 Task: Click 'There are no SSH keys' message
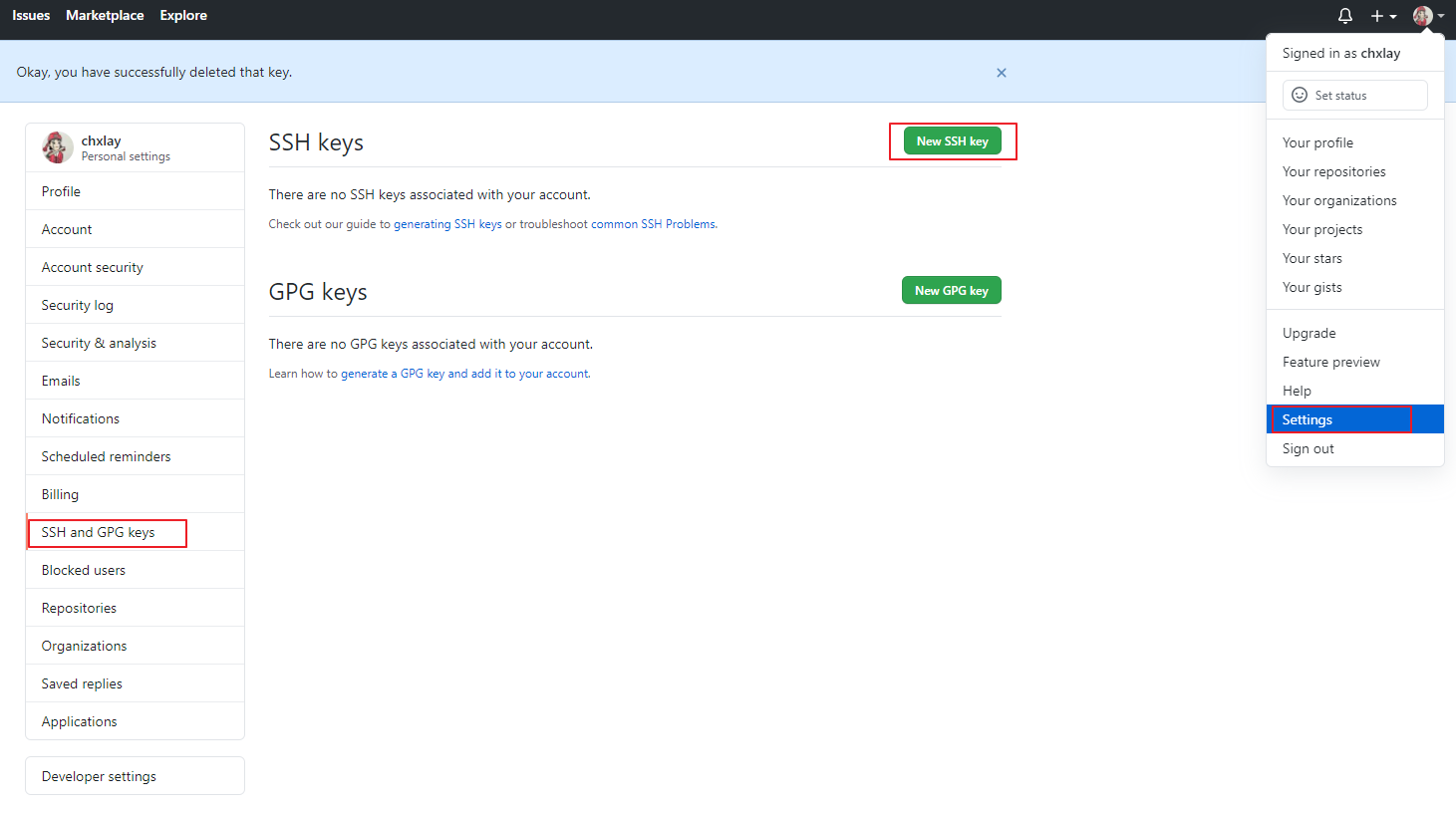430,194
